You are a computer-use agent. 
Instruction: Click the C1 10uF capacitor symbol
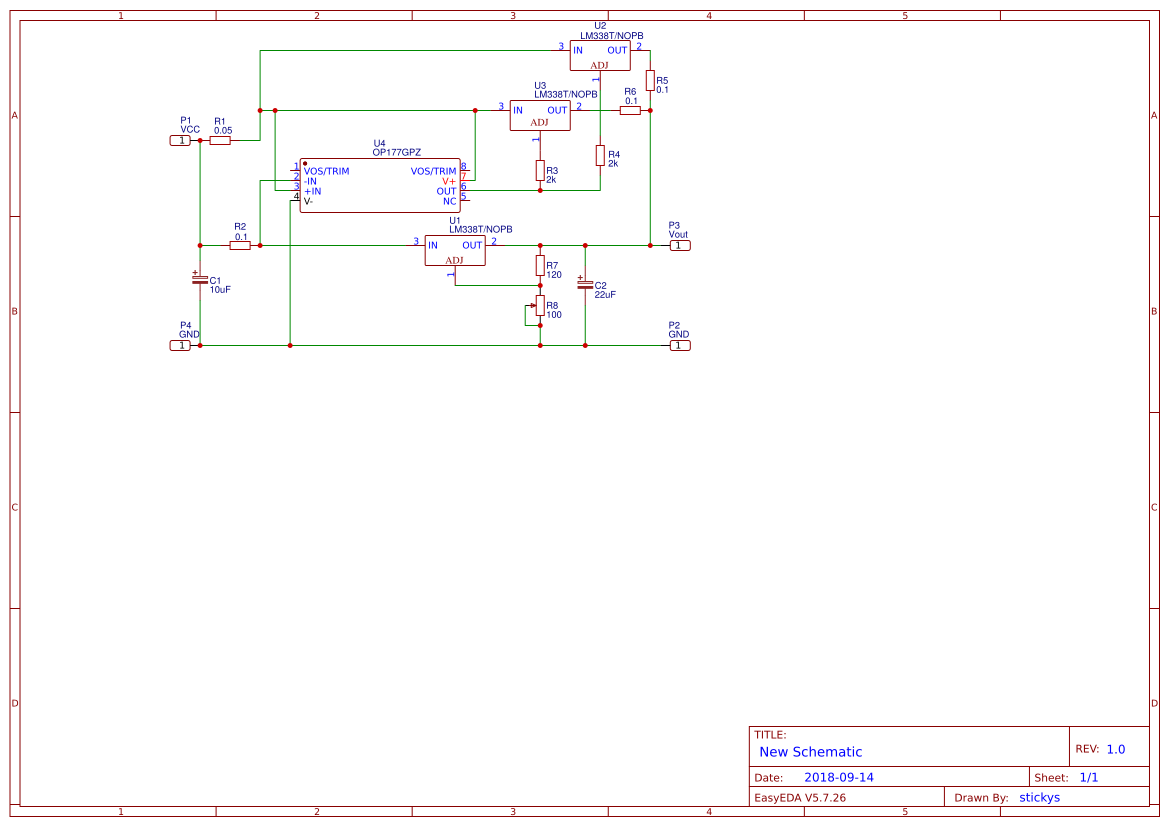[200, 279]
